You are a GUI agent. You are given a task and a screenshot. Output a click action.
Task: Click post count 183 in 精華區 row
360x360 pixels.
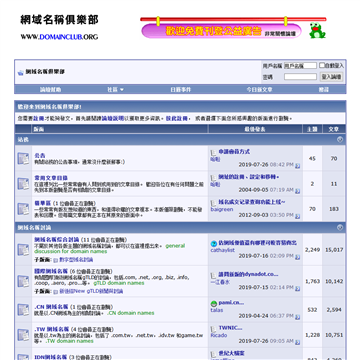[x=334, y=209]
